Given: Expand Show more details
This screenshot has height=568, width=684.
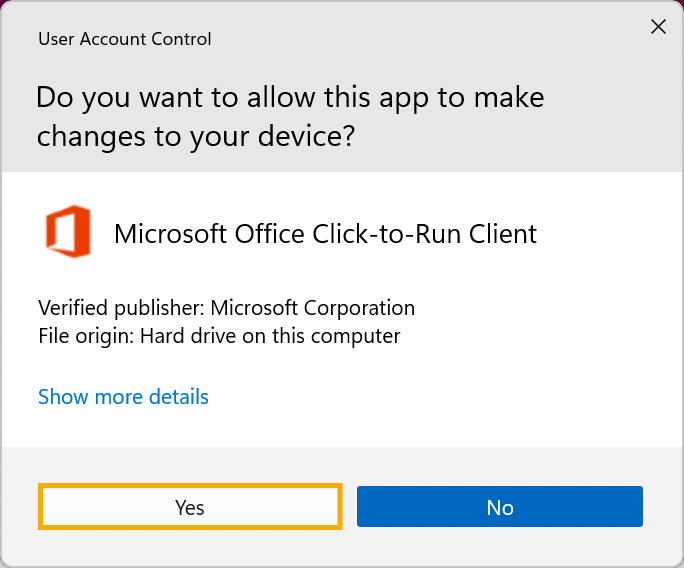Looking at the screenshot, I should pyautogui.click(x=123, y=397).
